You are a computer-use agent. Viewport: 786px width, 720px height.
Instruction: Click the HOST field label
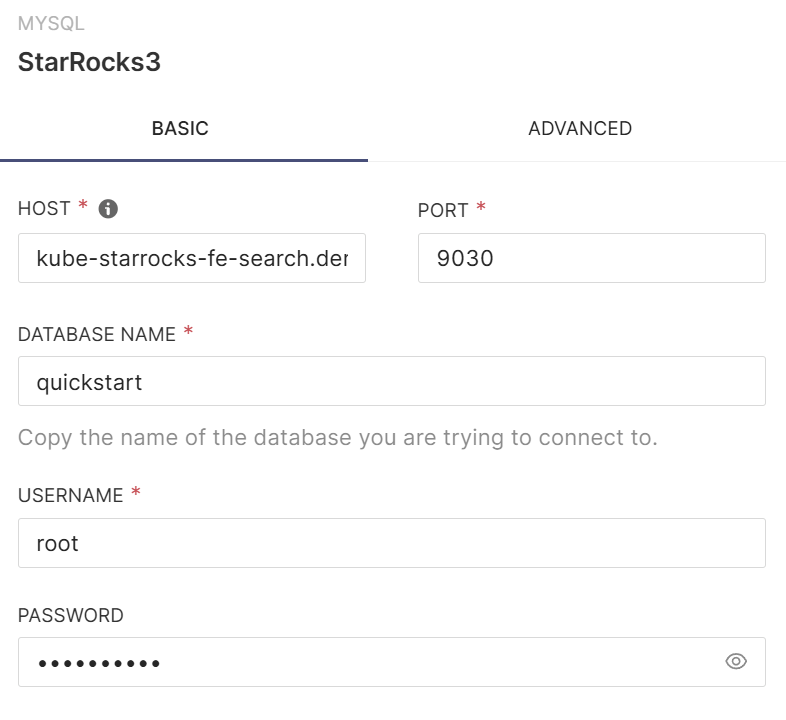point(44,209)
